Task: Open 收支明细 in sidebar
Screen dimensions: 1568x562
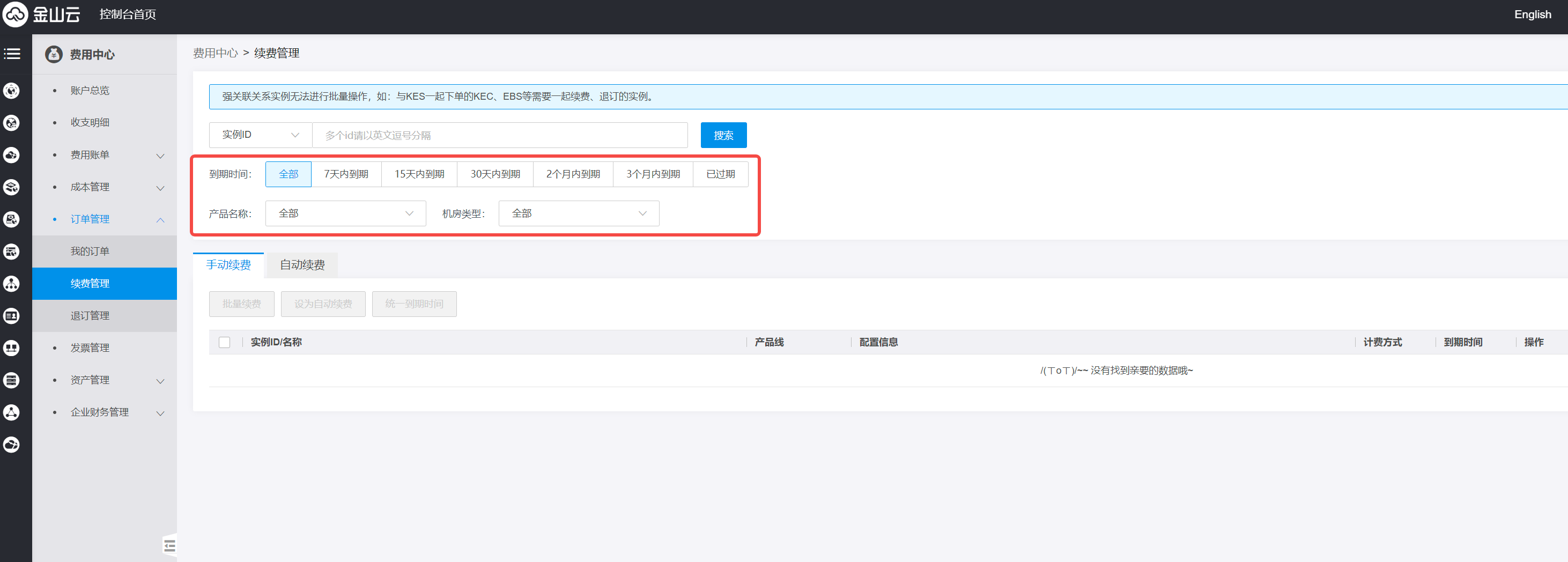Action: tap(90, 123)
